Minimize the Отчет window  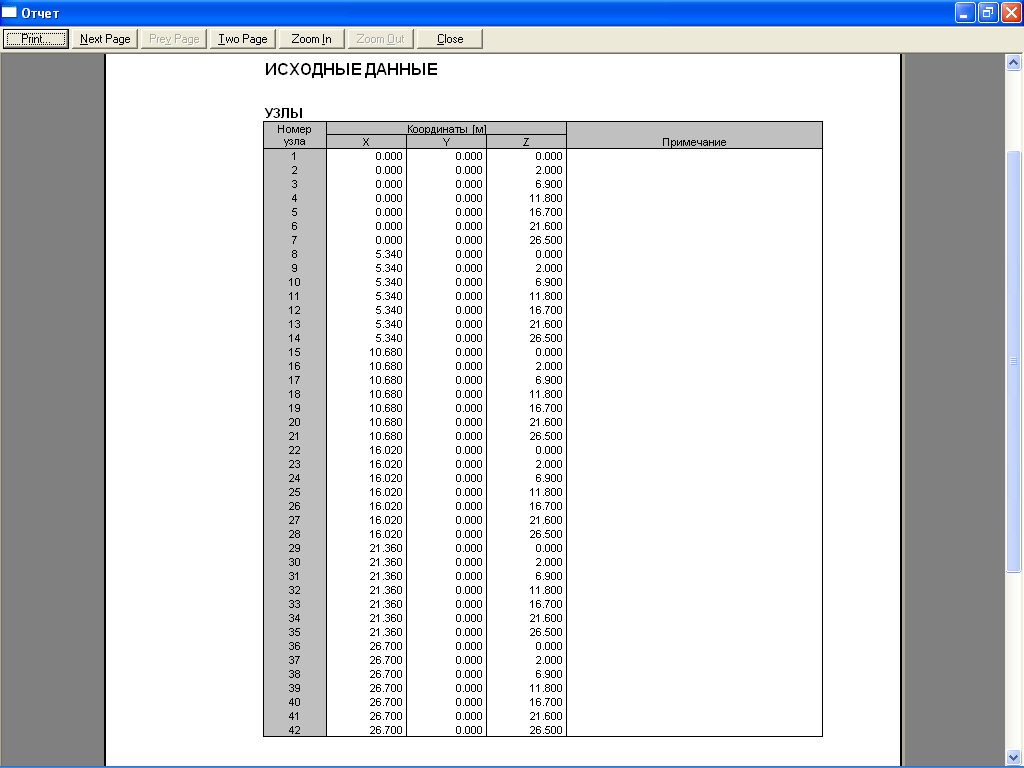(965, 12)
